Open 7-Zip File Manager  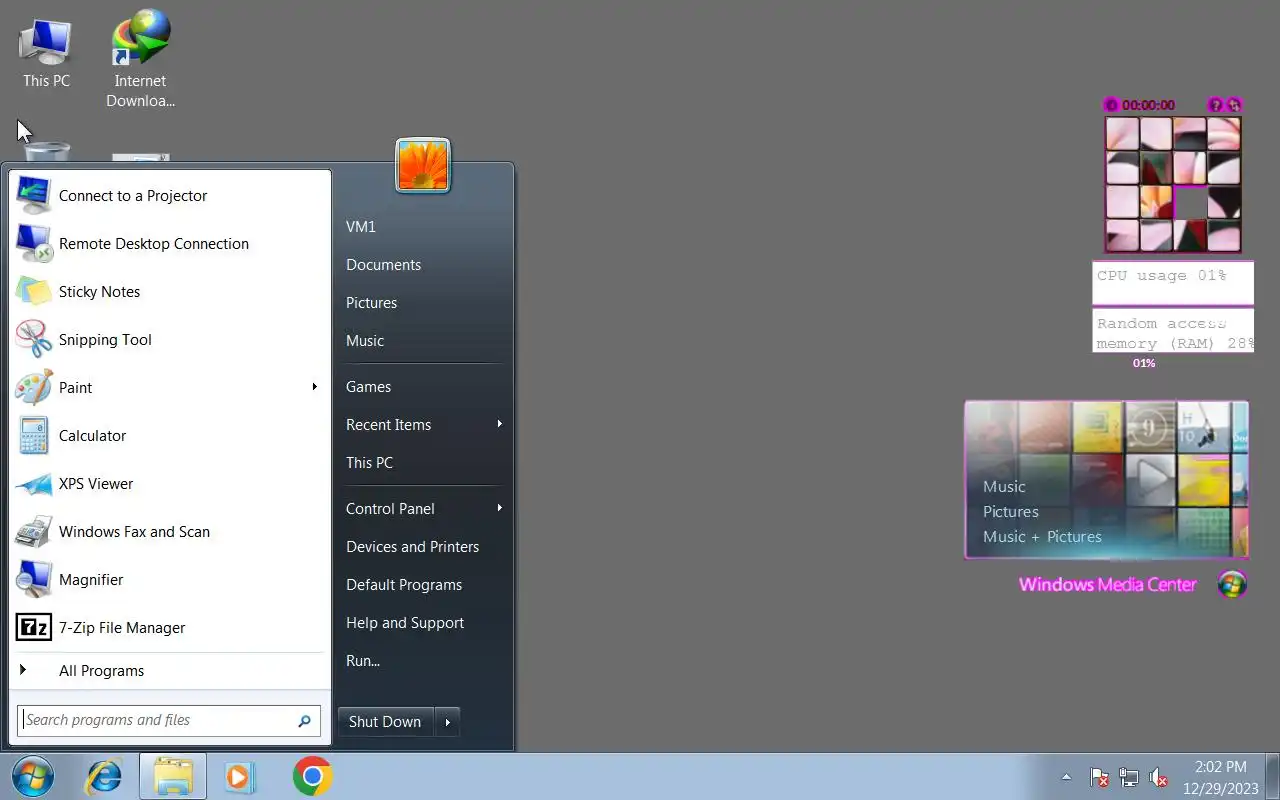(x=170, y=628)
